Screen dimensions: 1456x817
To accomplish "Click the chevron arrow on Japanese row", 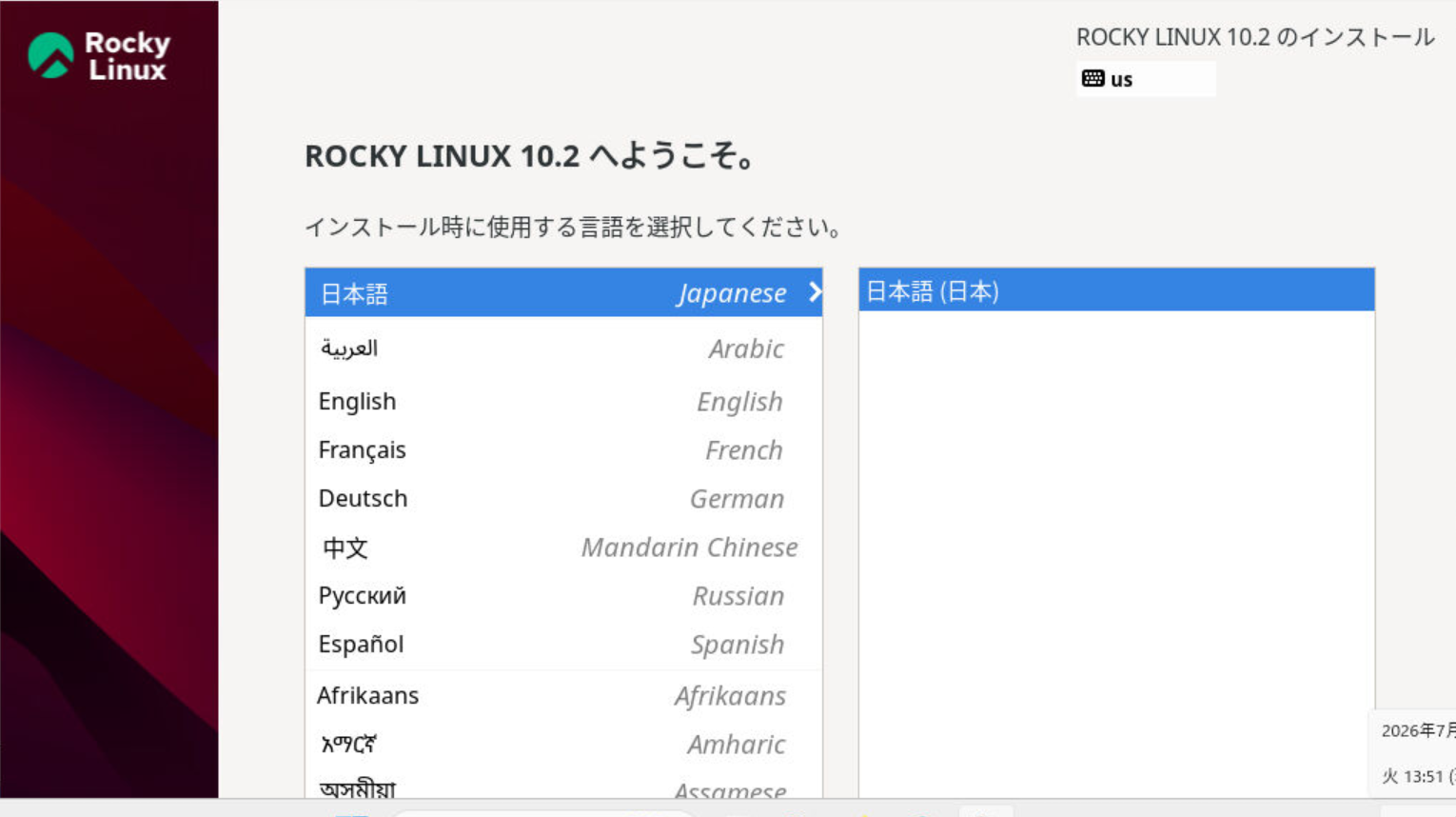I will [815, 292].
